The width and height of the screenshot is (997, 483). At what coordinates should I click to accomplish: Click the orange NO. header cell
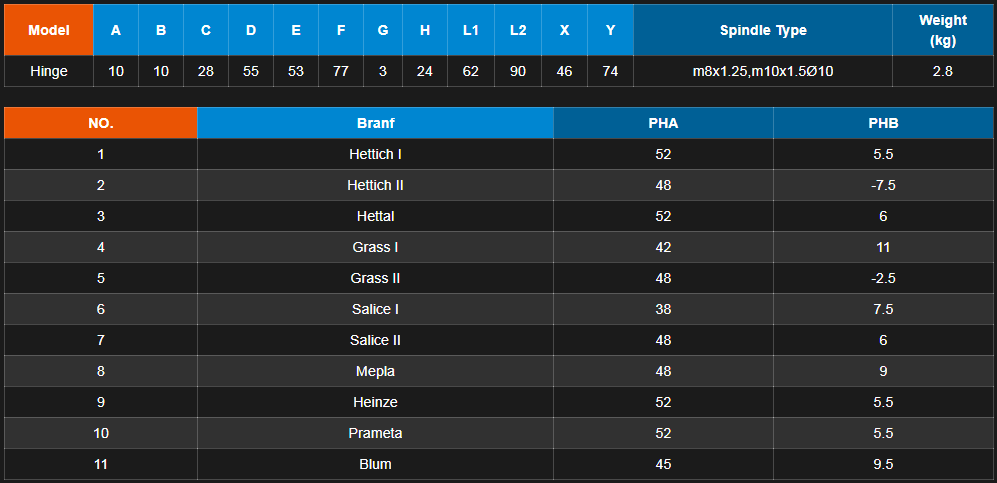pos(101,123)
